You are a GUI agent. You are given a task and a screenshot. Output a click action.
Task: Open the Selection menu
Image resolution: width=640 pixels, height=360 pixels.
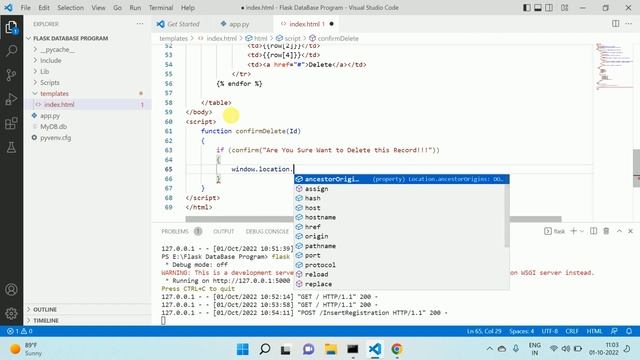[x=70, y=8]
